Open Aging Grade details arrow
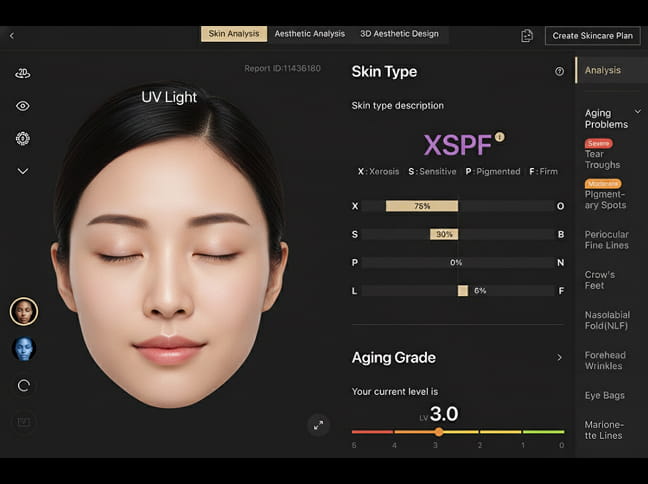The image size is (648, 484). [x=558, y=357]
